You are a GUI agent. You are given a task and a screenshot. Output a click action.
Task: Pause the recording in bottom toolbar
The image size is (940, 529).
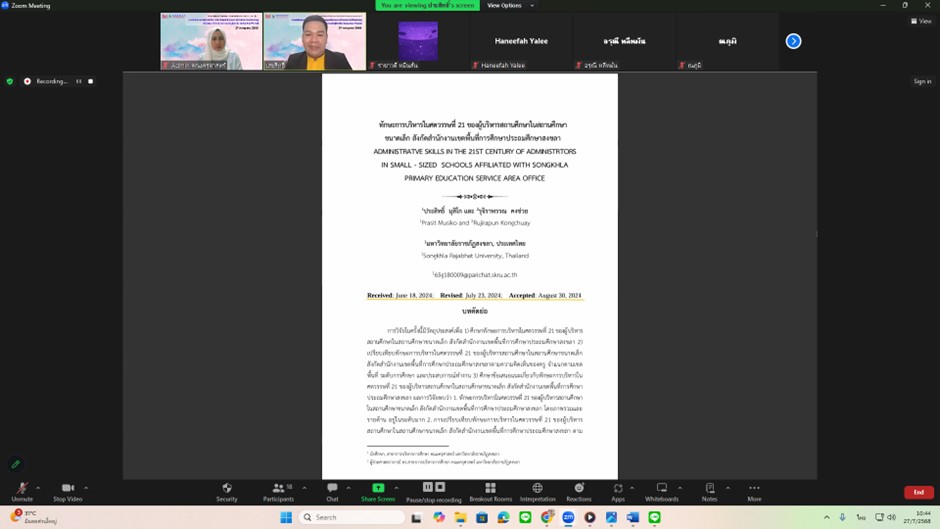pos(427,487)
